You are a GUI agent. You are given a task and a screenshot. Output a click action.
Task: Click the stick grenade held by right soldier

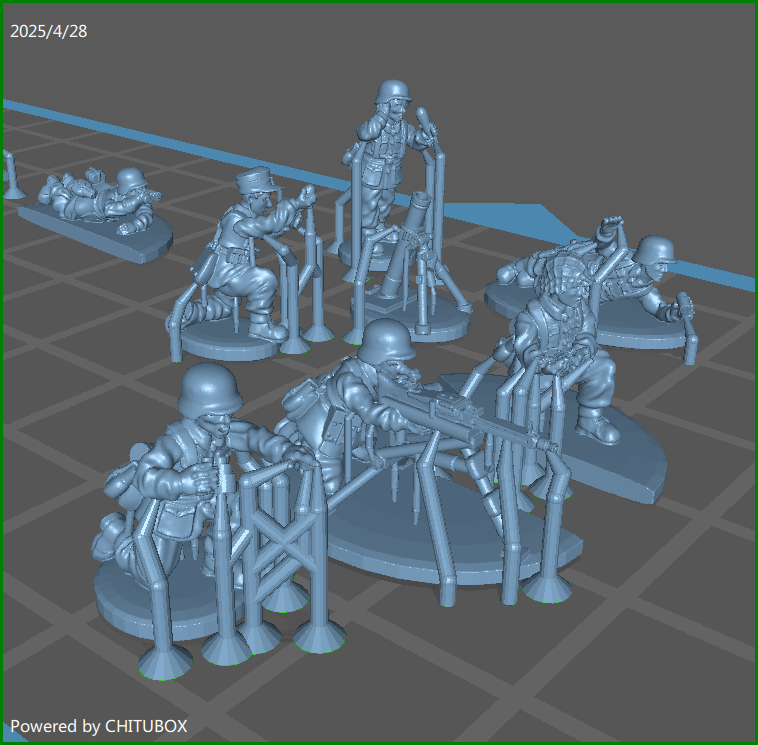686,305
